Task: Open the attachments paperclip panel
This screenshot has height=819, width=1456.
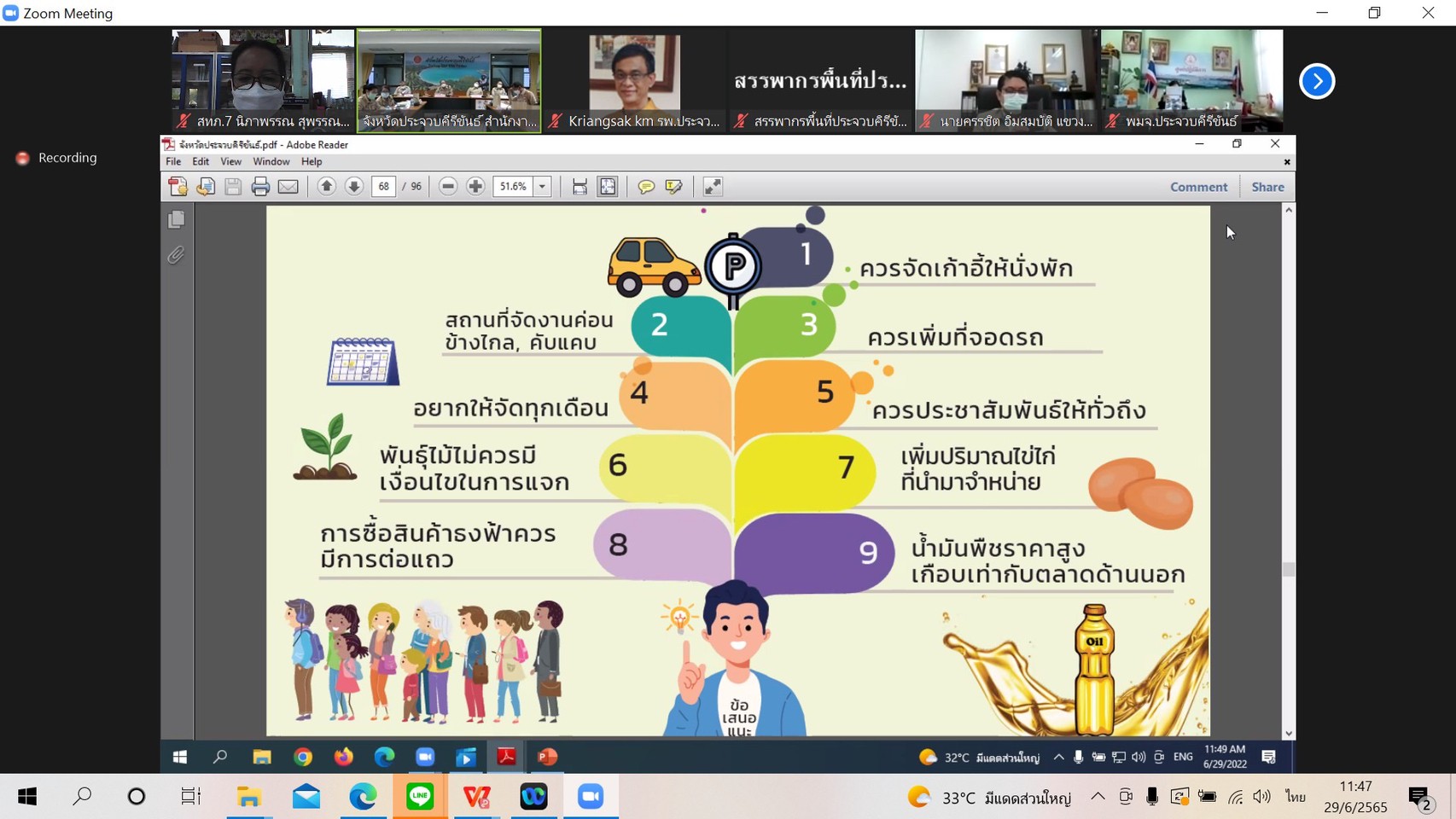Action: 177,255
